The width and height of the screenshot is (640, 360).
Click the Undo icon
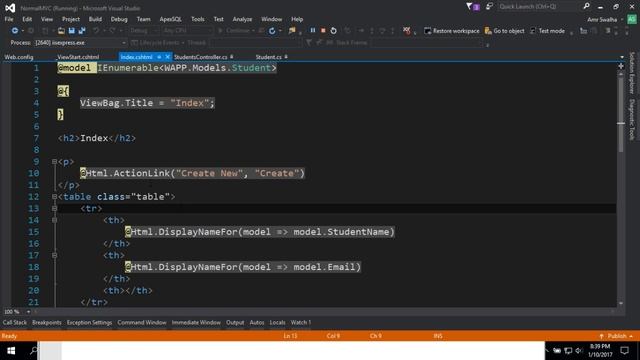(x=96, y=31)
